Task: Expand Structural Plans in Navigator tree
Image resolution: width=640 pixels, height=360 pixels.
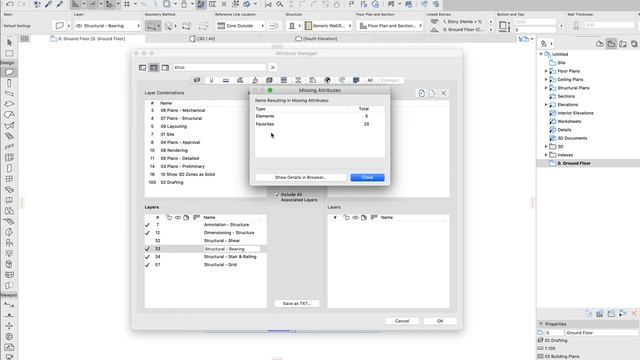Action: tap(546, 88)
